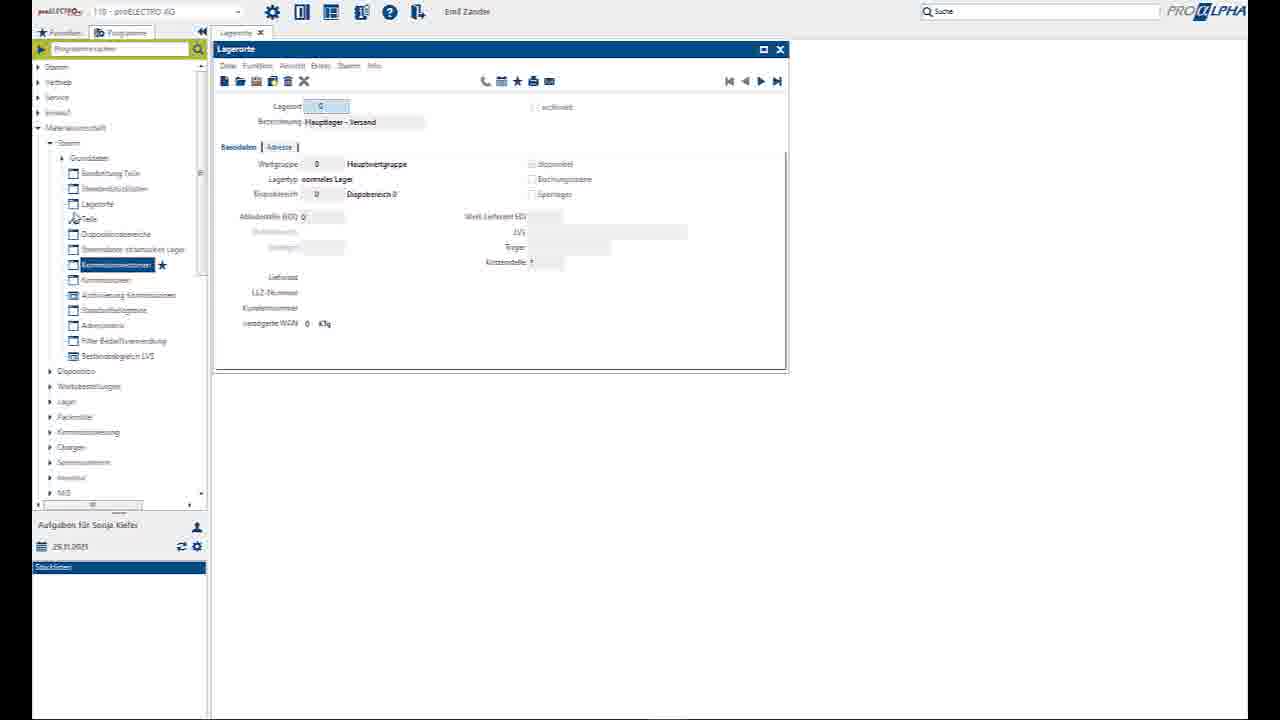Click the phone icon in Lagerorte toolbar
Screen dimensions: 1280x720
pos(486,81)
